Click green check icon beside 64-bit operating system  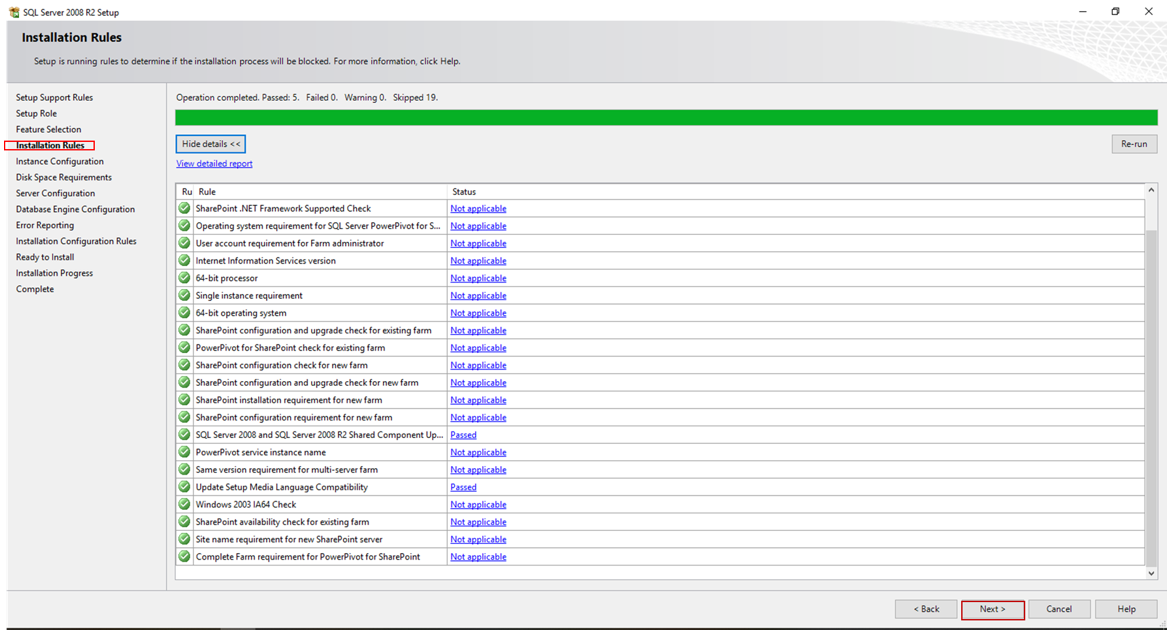[x=184, y=313]
